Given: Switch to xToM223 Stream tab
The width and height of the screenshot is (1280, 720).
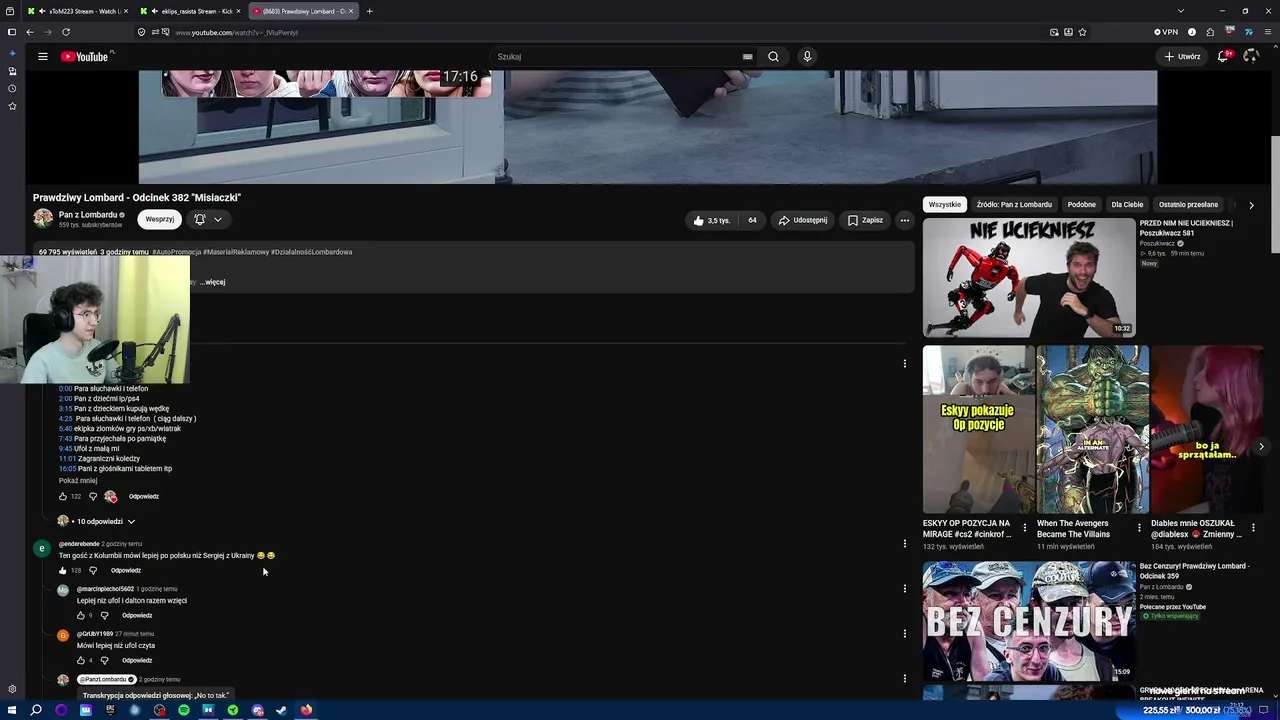Looking at the screenshot, I should click(x=78, y=11).
